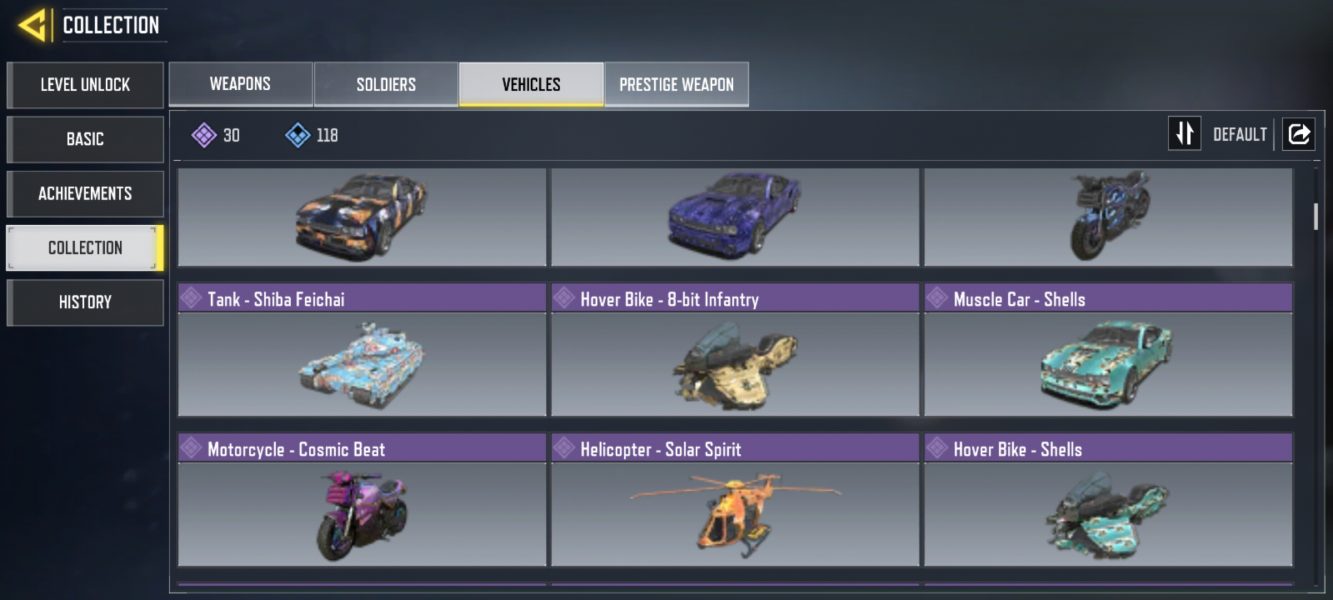Click the purple epic currency diamond icon

click(204, 135)
